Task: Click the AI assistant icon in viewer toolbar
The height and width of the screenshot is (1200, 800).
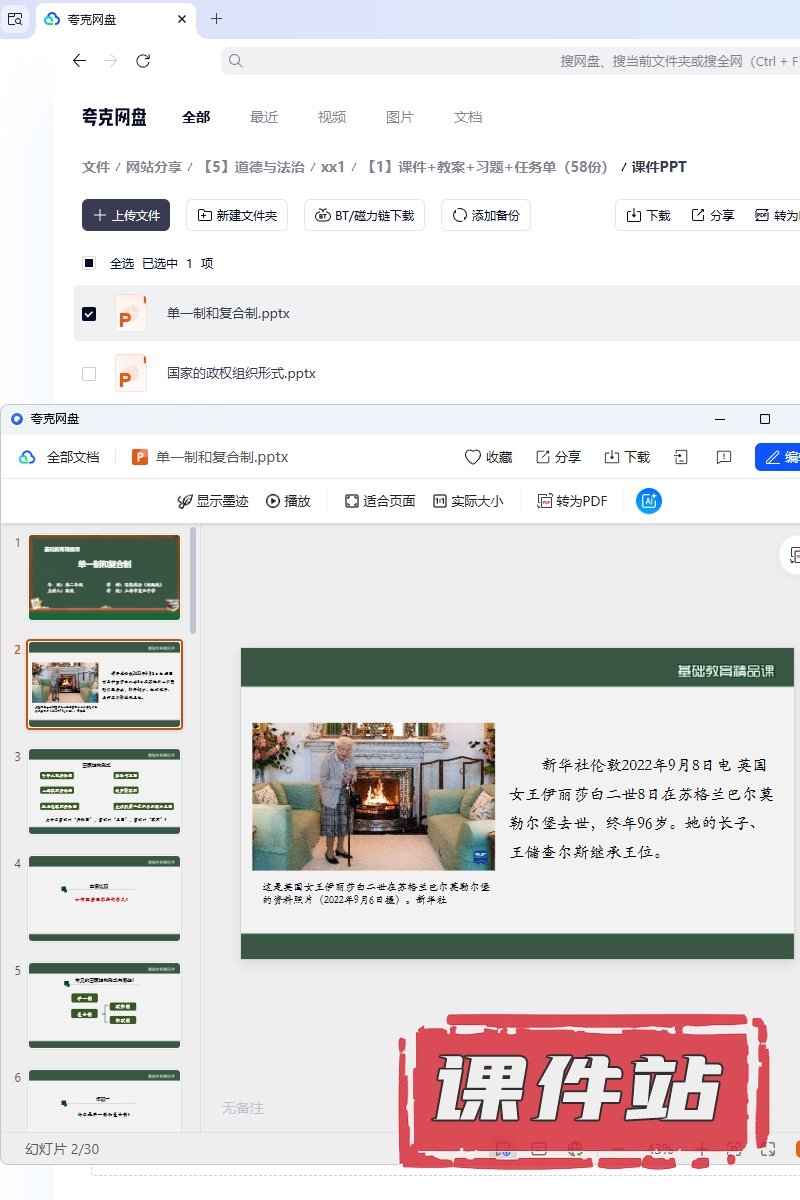Action: 649,501
